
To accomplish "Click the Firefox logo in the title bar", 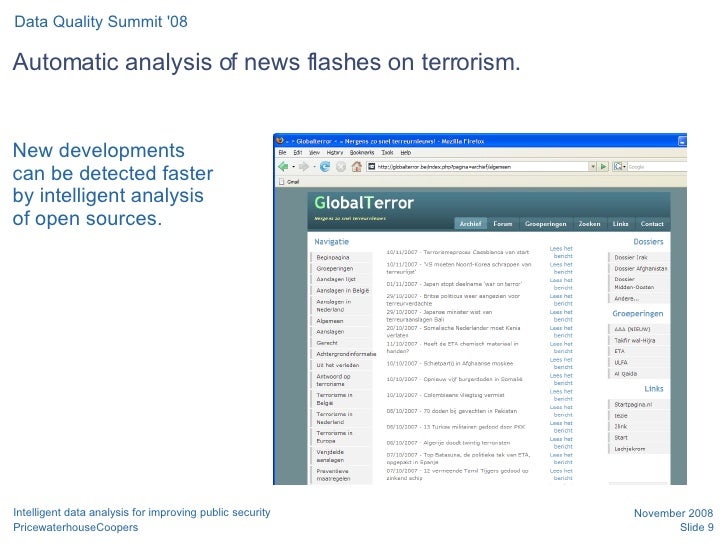I will tap(280, 141).
